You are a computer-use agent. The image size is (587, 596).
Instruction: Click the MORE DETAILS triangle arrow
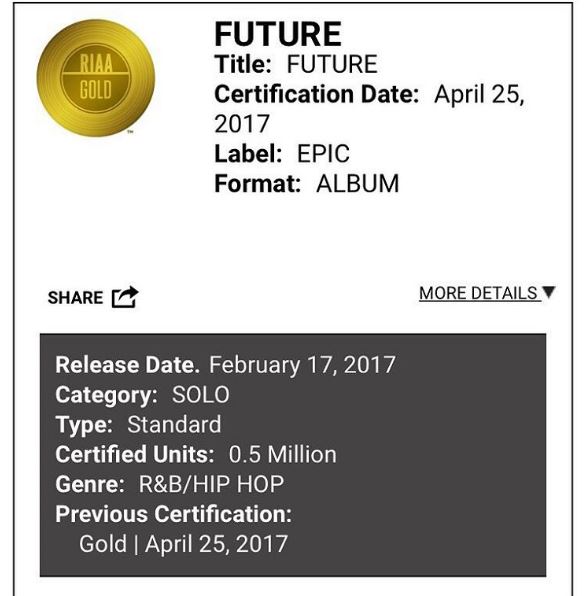pos(549,292)
